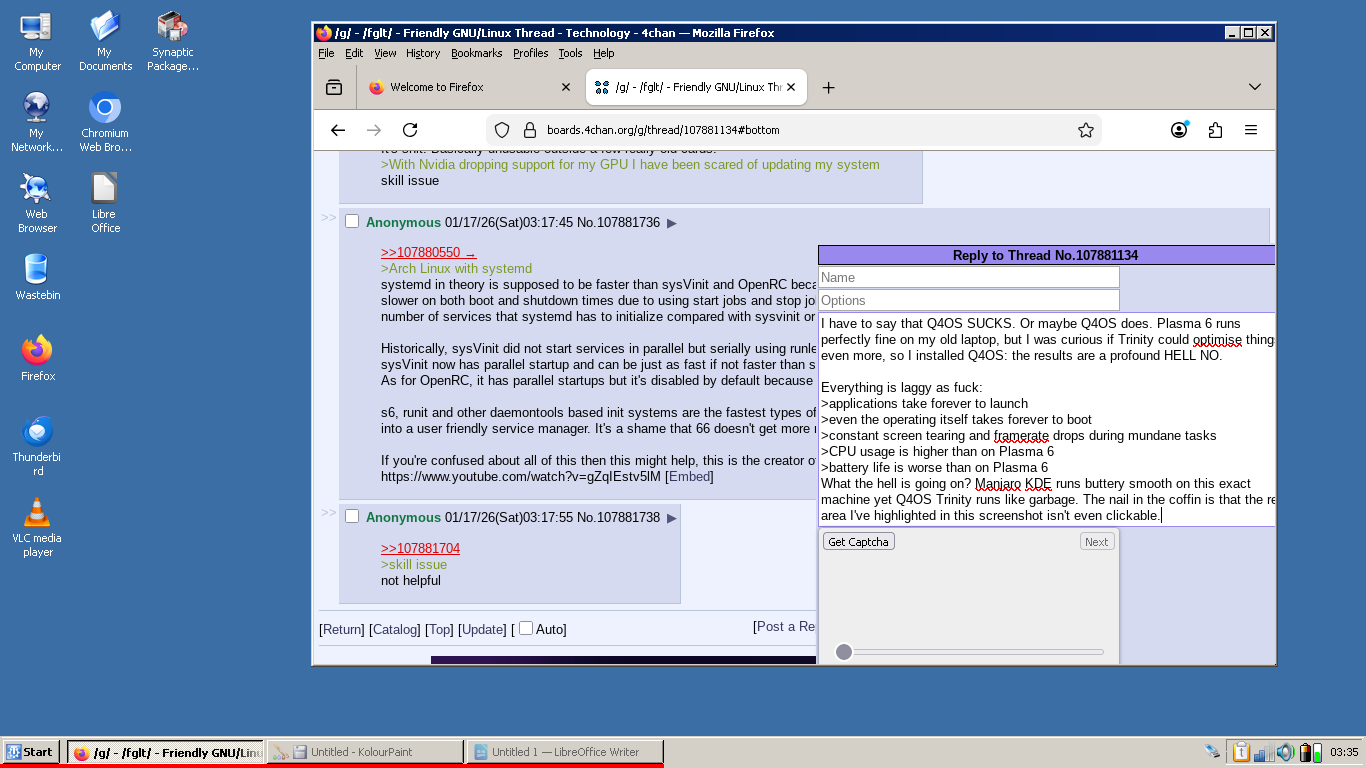Close the /g/ - /fglt/ thread tab
Viewport: 1366px width, 768px height.
[792, 87]
